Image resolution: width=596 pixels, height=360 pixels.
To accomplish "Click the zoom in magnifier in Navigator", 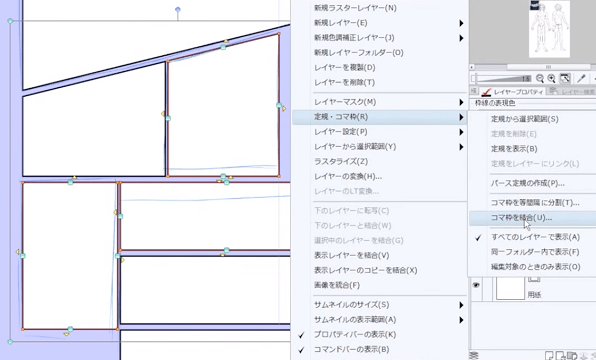I will click(552, 79).
